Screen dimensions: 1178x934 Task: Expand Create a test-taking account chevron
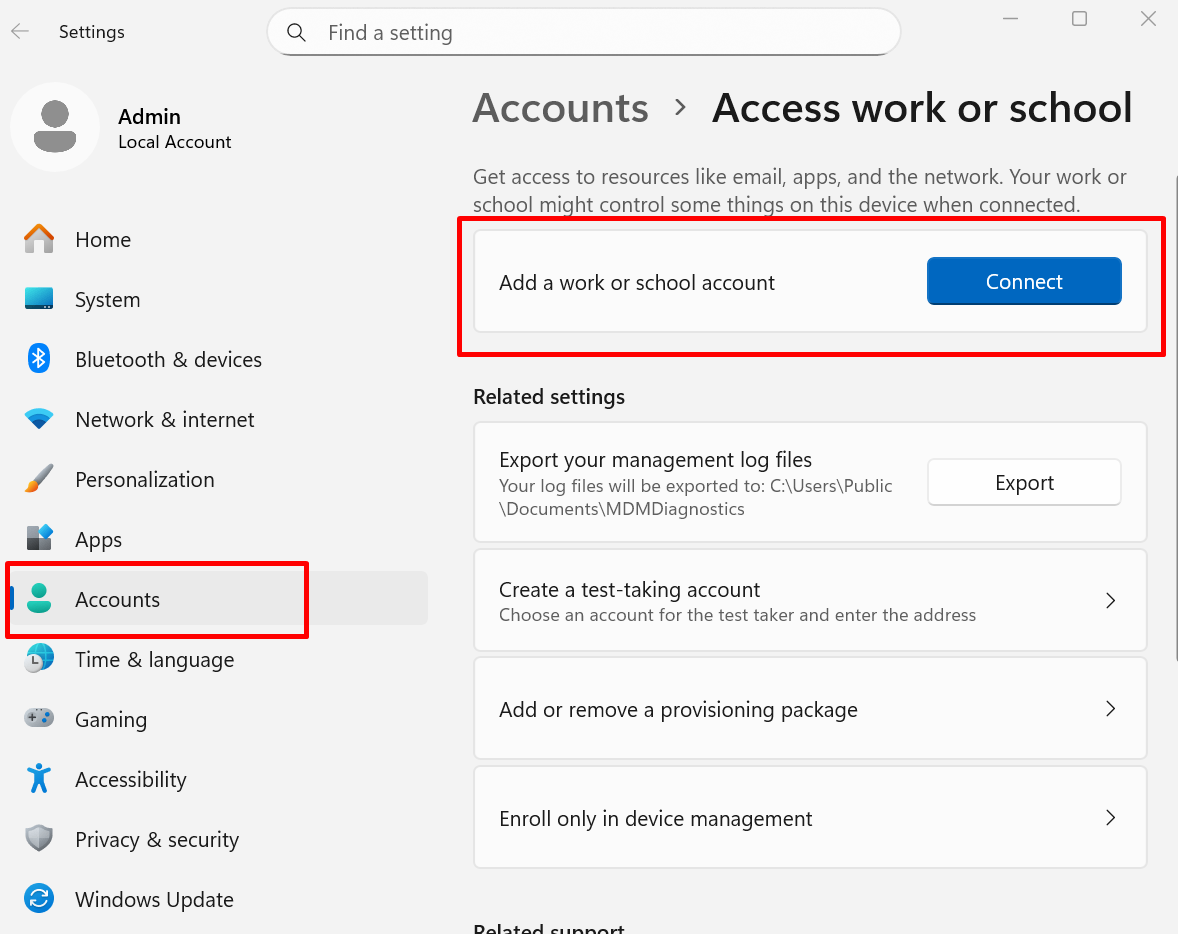(1110, 600)
